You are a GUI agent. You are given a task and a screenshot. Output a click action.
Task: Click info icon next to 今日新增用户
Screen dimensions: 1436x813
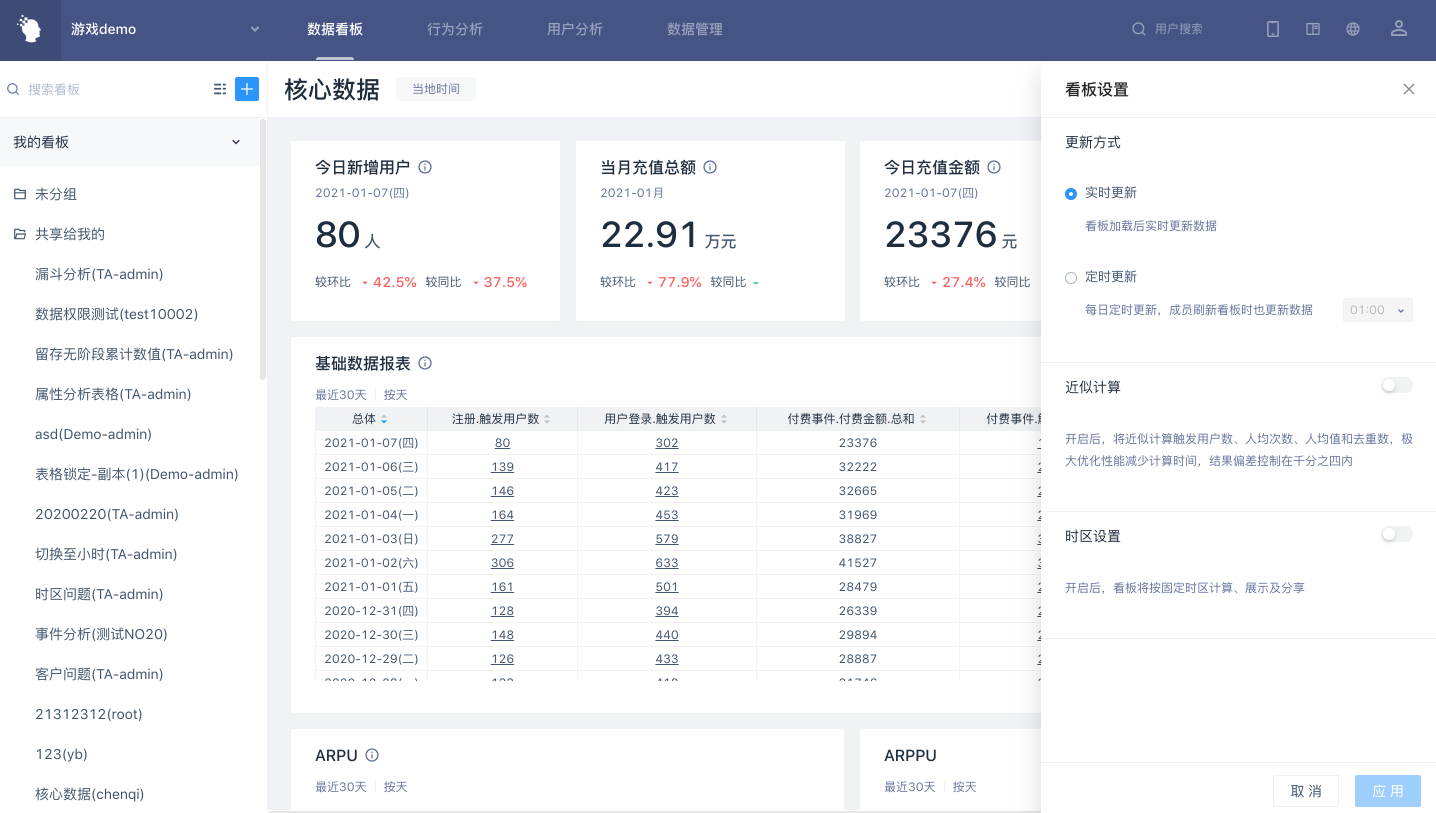425,167
